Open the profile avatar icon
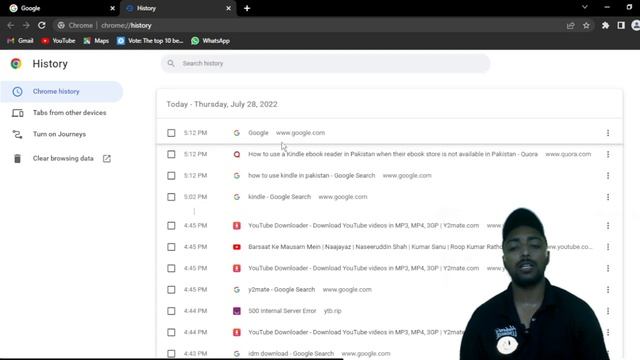The width and height of the screenshot is (640, 360). 636,25
